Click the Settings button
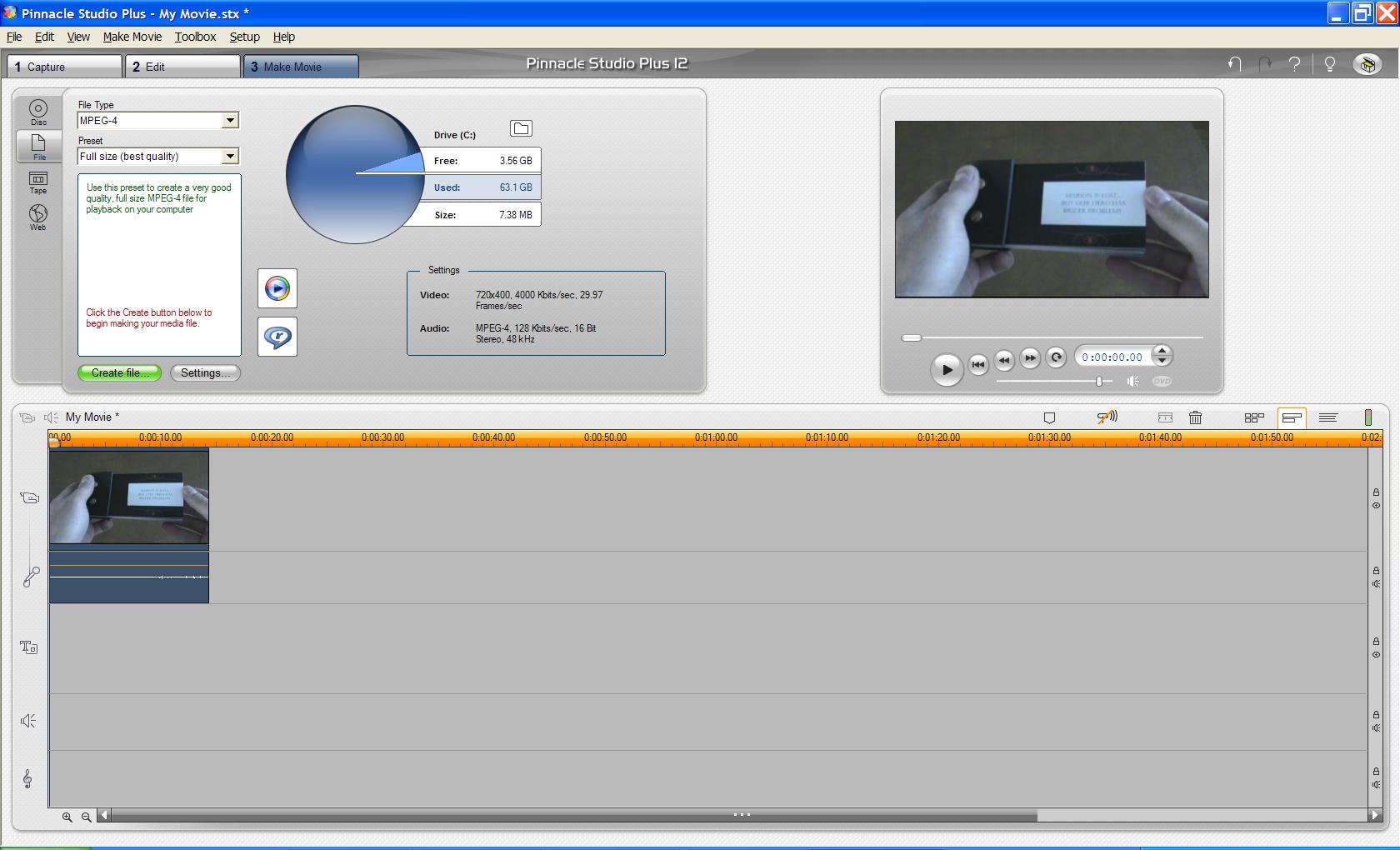The height and width of the screenshot is (850, 1400). 206,372
